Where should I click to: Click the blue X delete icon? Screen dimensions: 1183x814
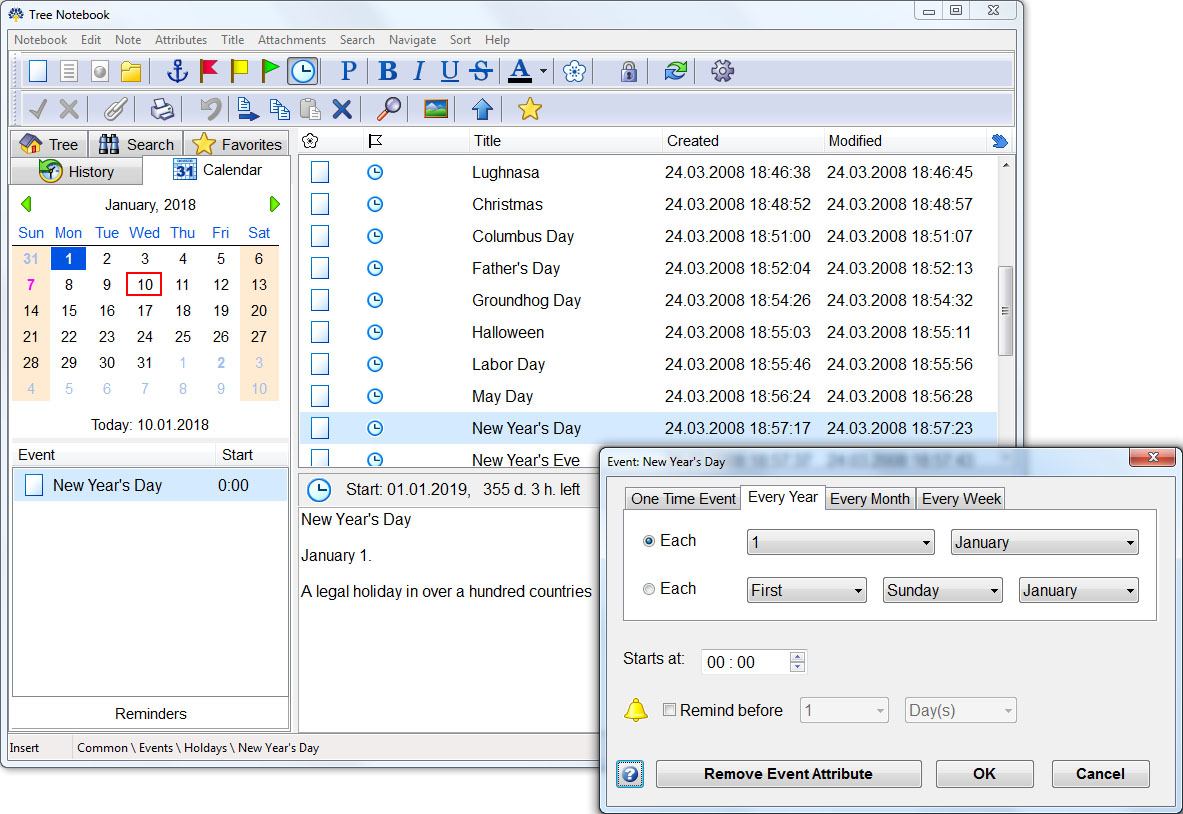click(342, 109)
